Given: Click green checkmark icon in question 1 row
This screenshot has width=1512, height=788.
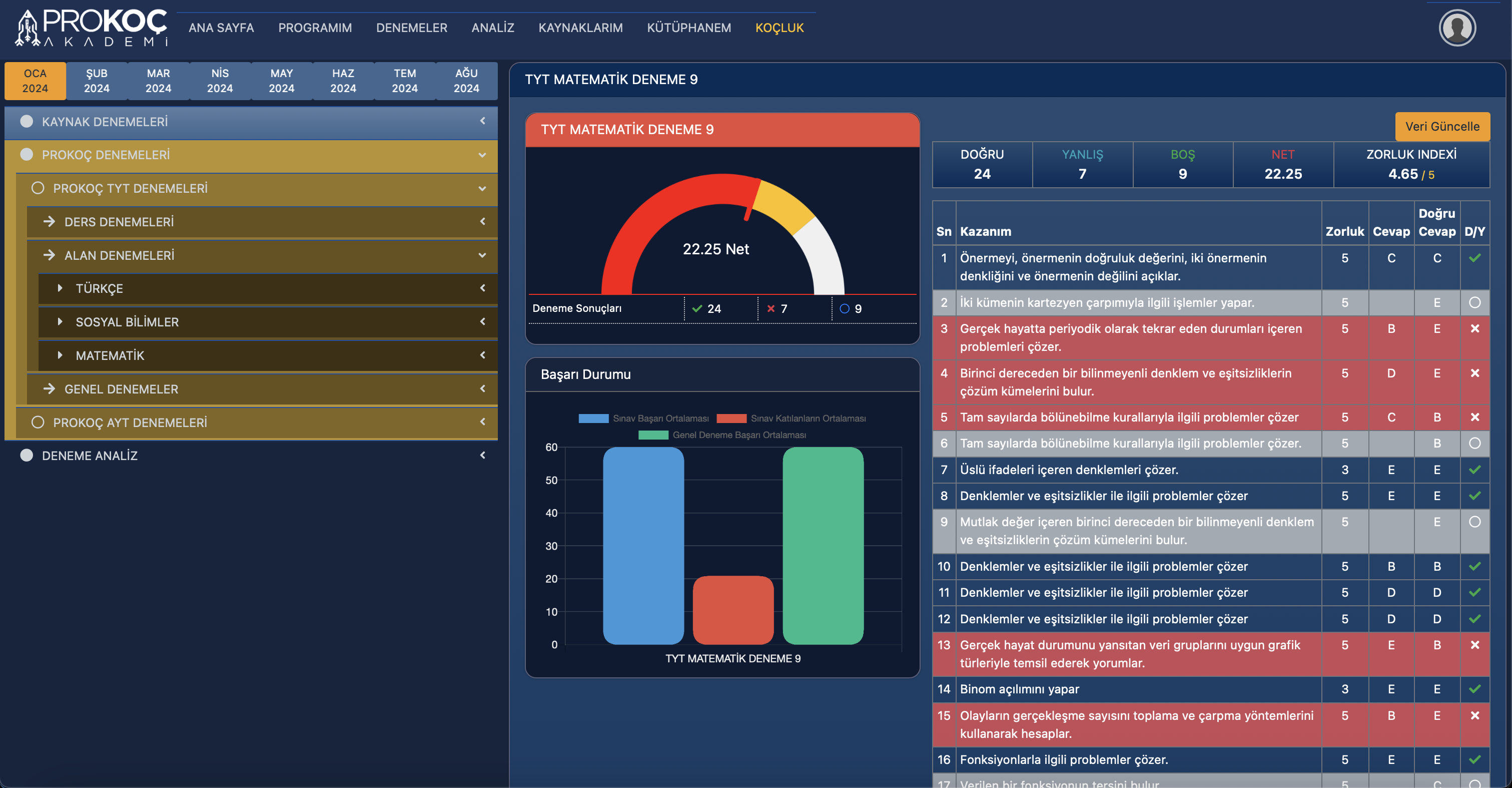Looking at the screenshot, I should (x=1474, y=258).
